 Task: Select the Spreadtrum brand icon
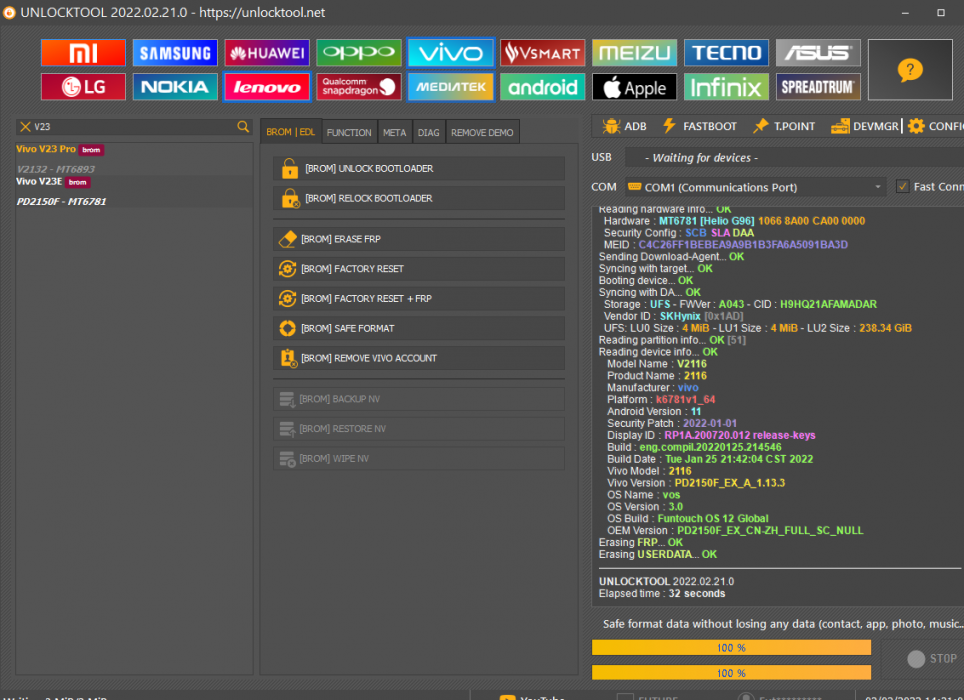[x=818, y=87]
